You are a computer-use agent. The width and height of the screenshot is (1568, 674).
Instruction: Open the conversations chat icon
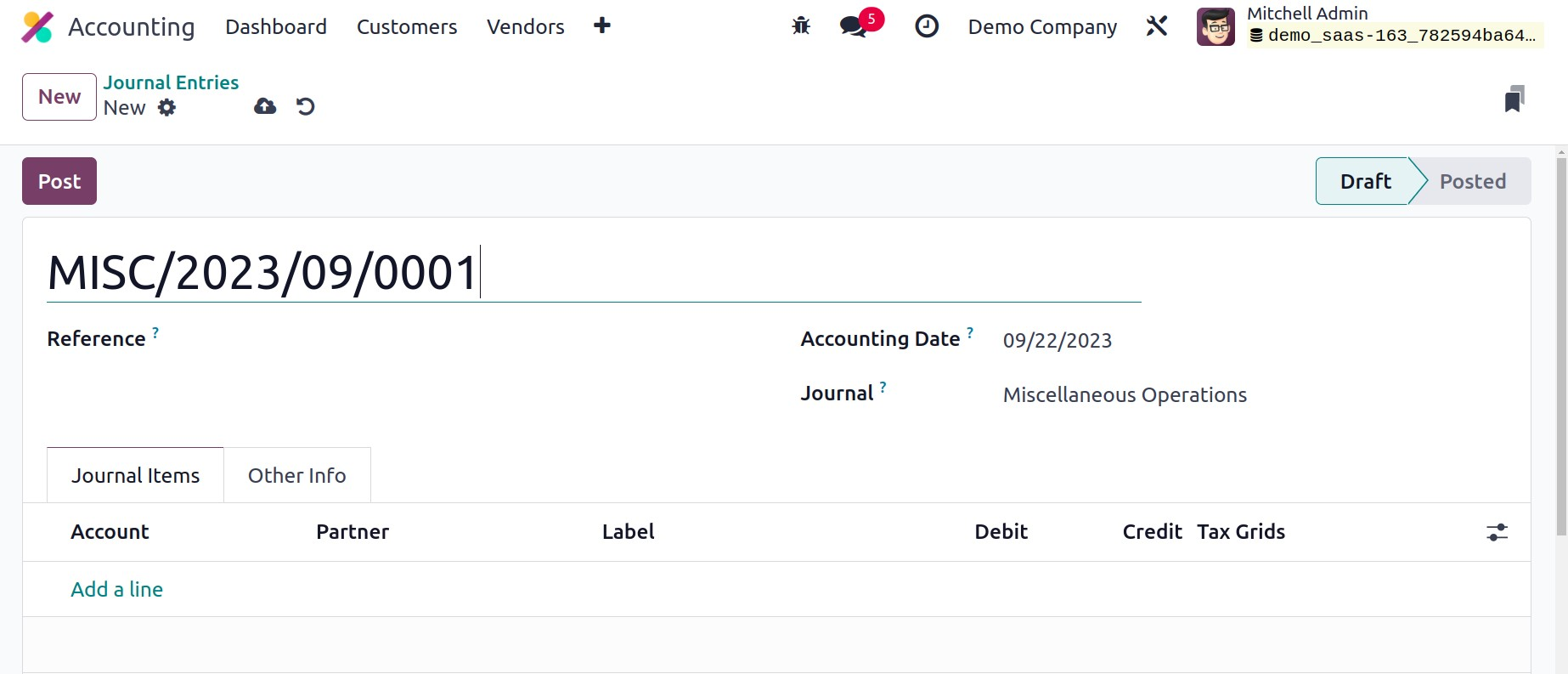854,26
